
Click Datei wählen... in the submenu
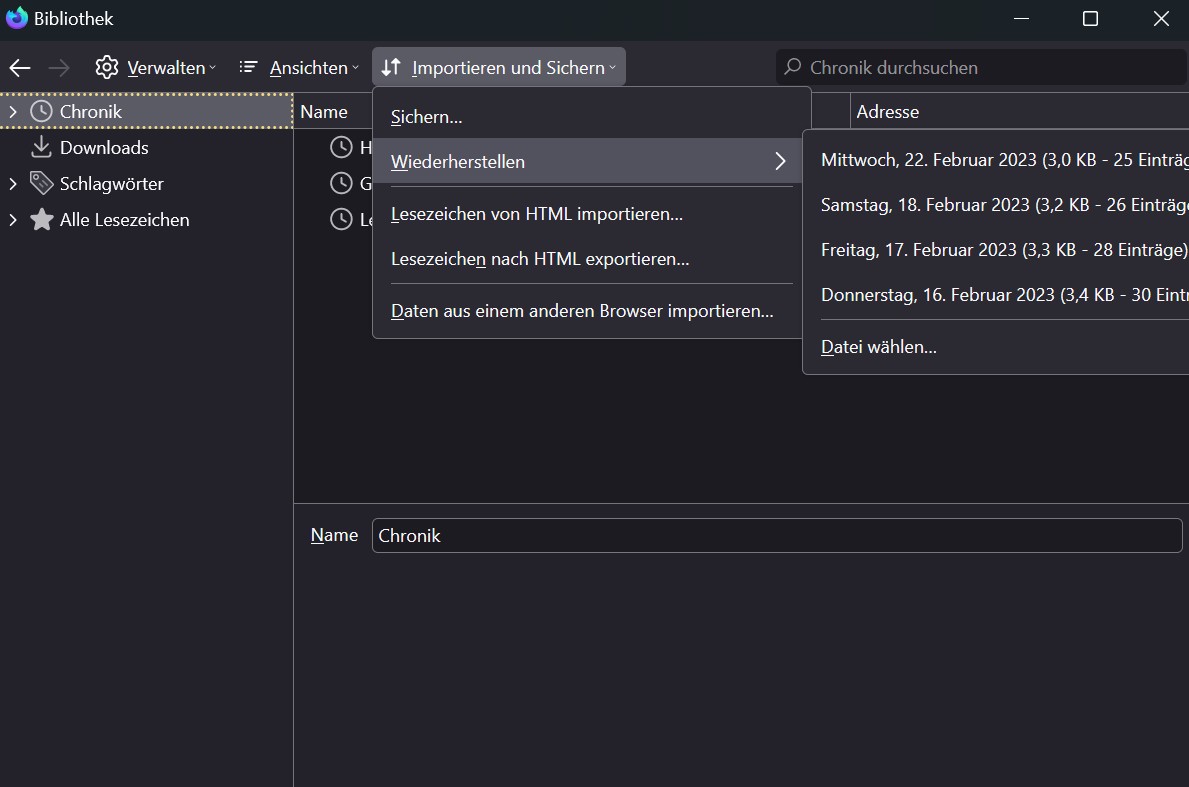(x=879, y=347)
